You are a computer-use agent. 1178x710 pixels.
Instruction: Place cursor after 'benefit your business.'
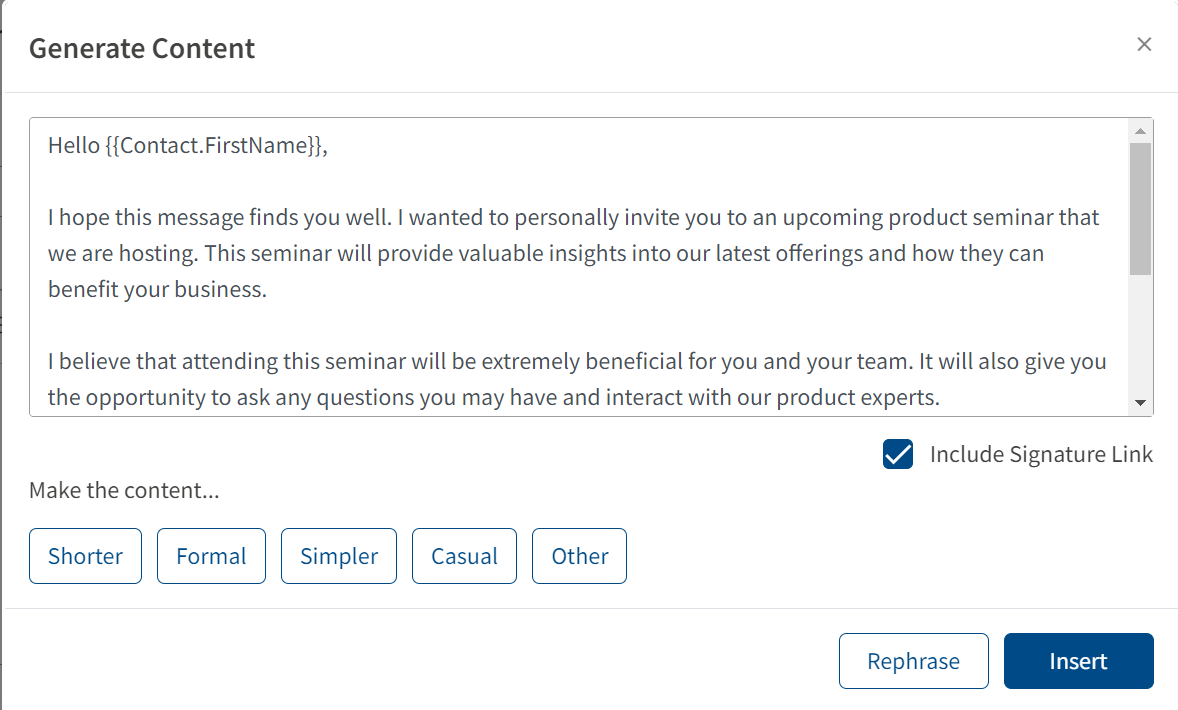[269, 289]
